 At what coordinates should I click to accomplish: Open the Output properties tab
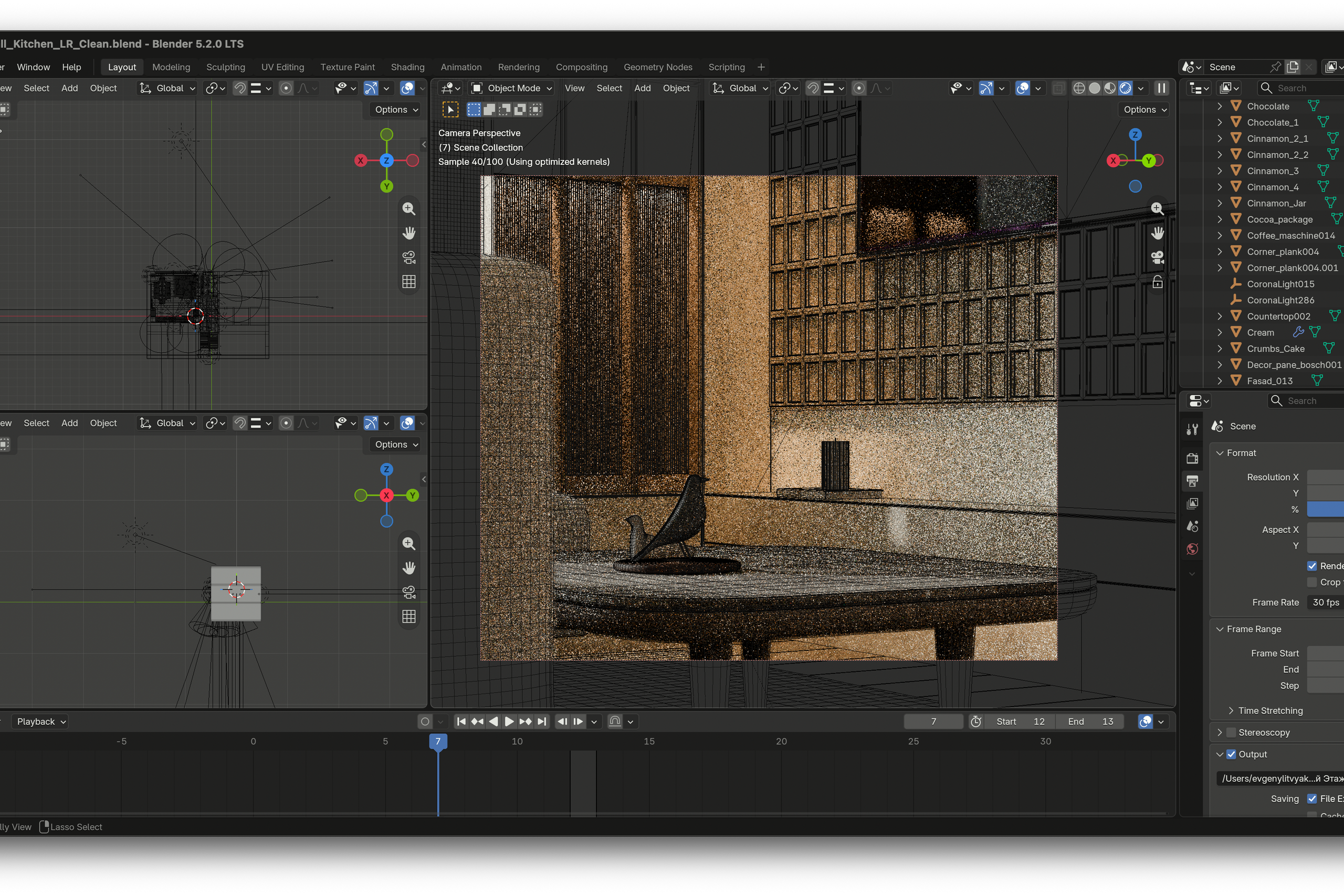coord(1192,481)
